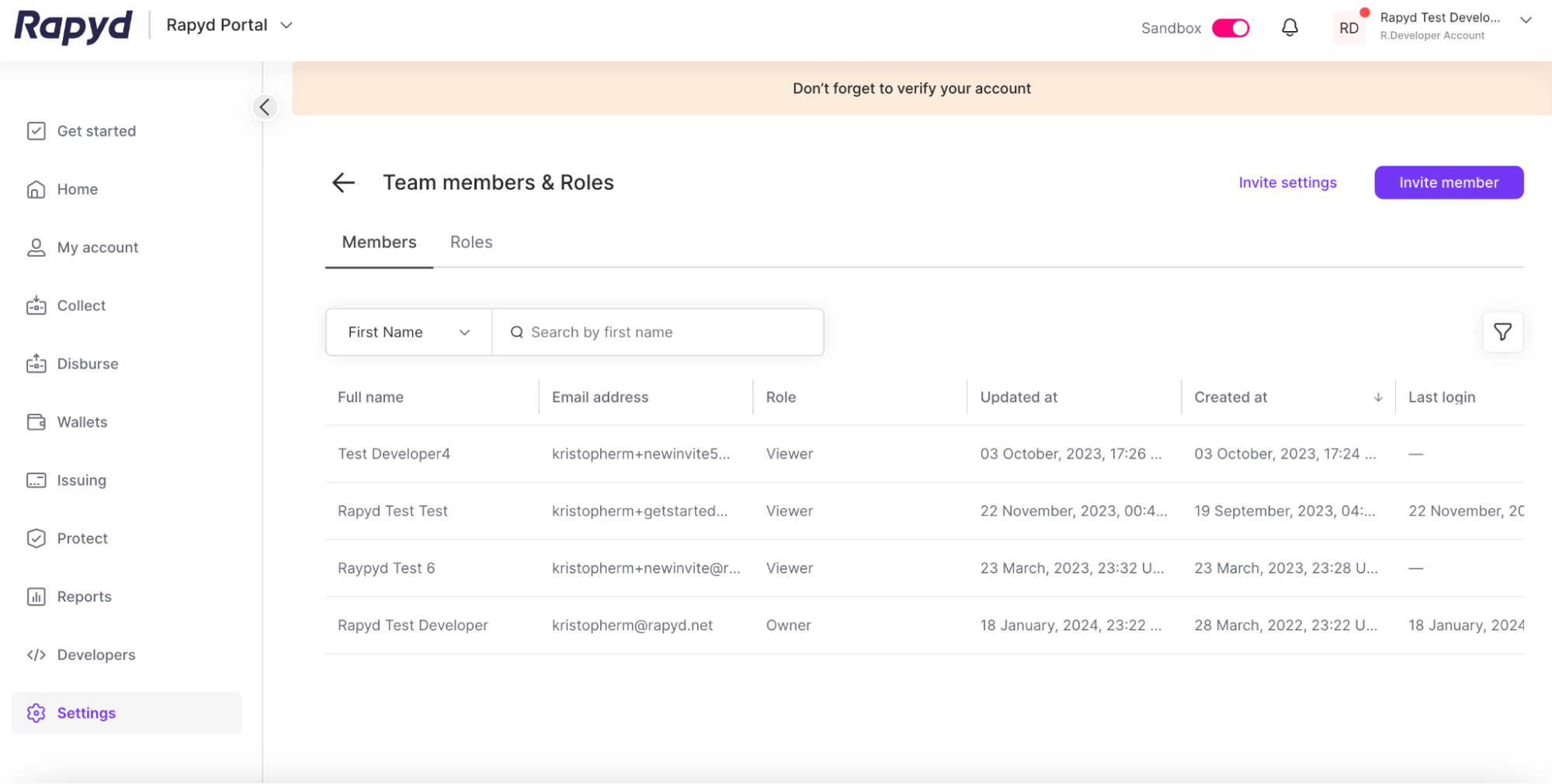
Task: Sort by the Created at column arrow
Action: (x=1378, y=397)
